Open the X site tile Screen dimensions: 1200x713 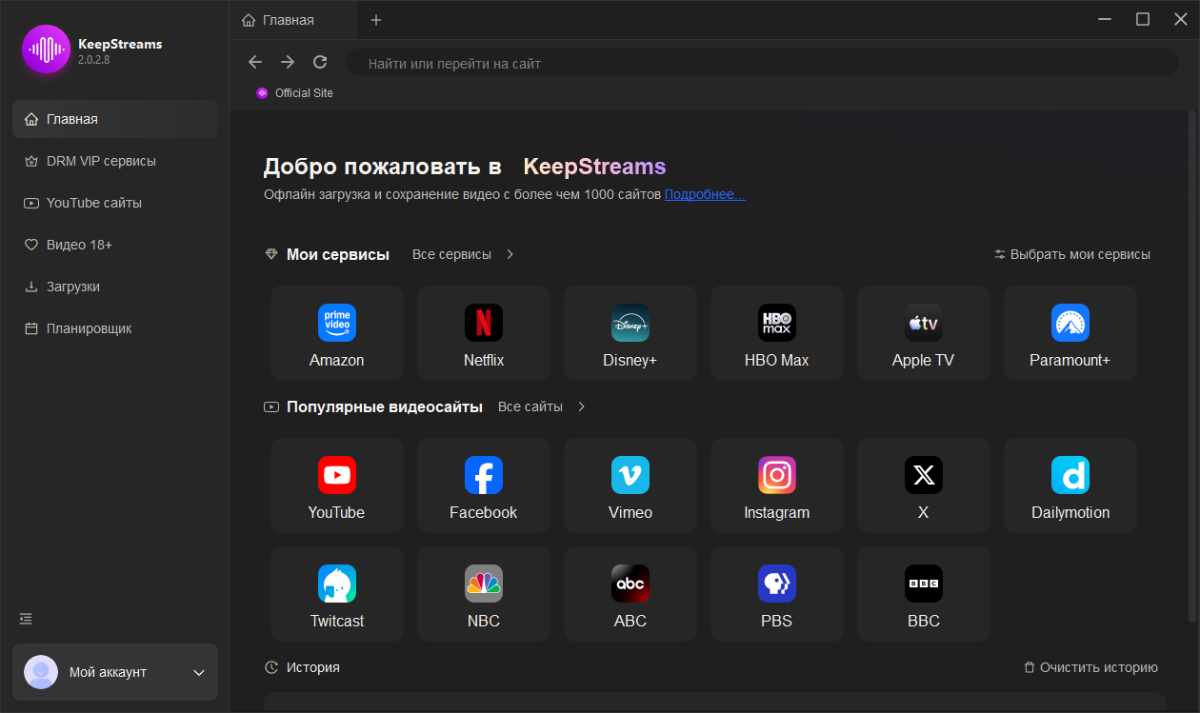click(924, 485)
